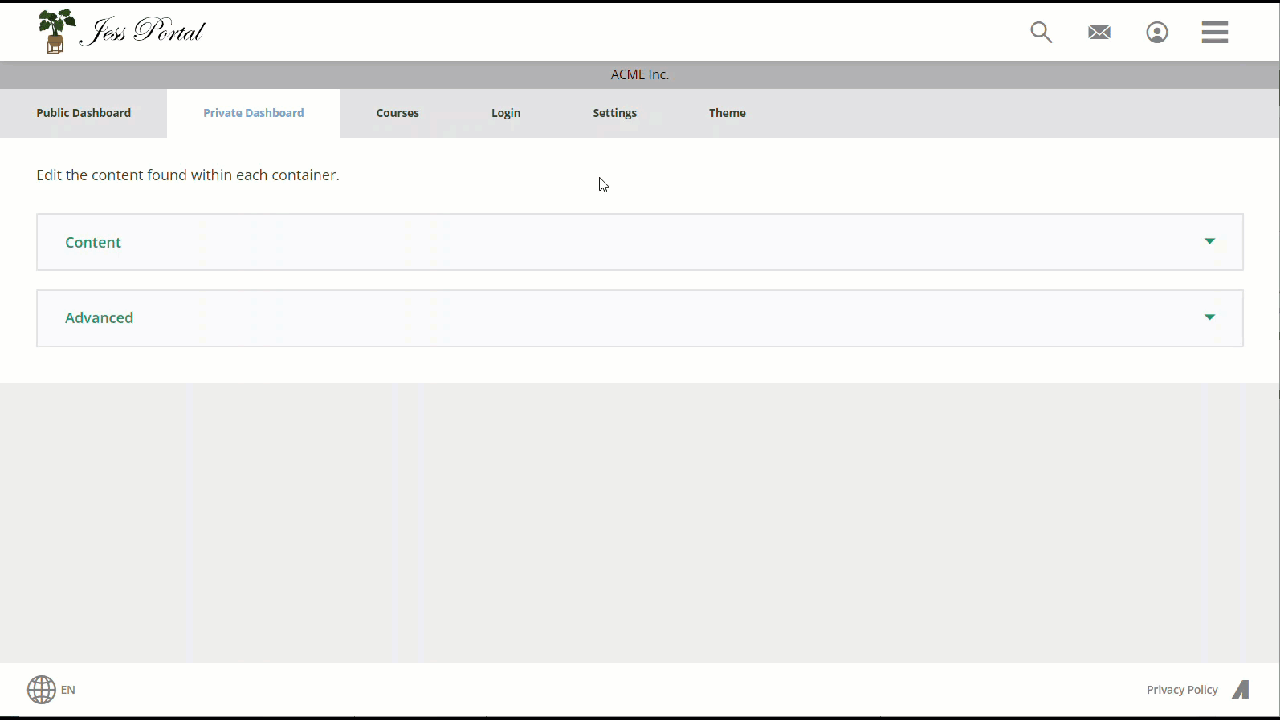Viewport: 1280px width, 720px height.
Task: Open the hamburger main menu
Action: click(1215, 32)
